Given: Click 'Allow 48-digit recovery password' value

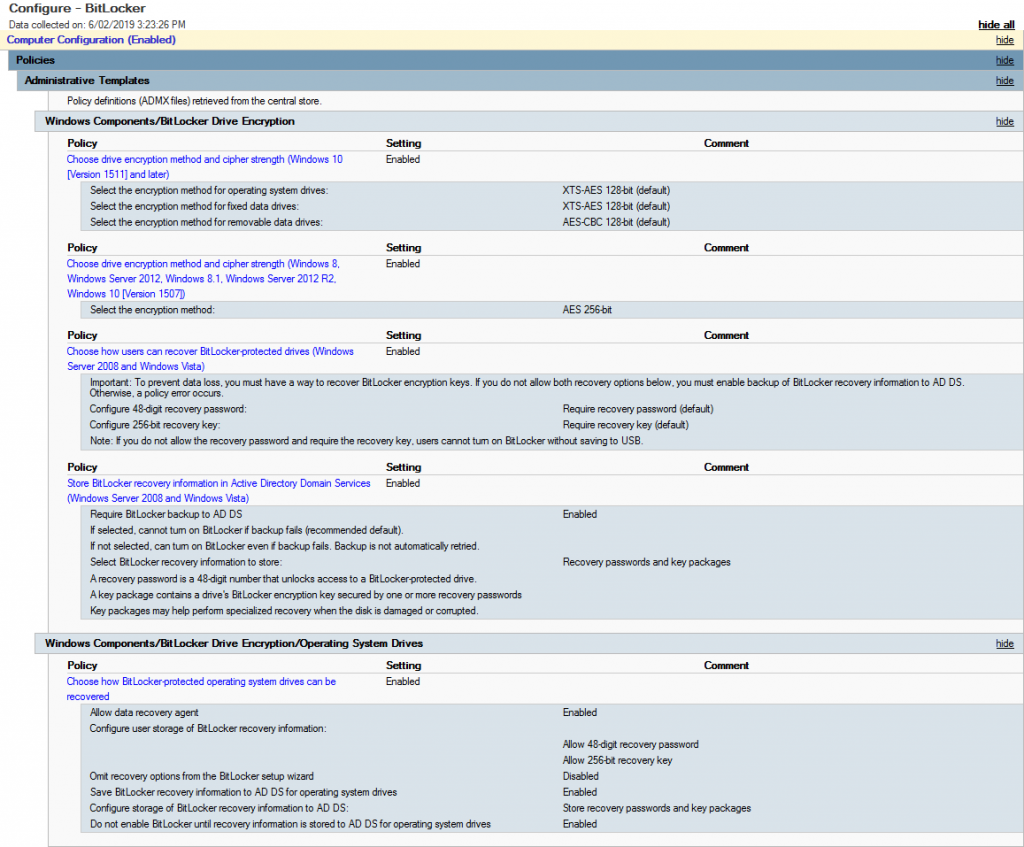Looking at the screenshot, I should (630, 744).
